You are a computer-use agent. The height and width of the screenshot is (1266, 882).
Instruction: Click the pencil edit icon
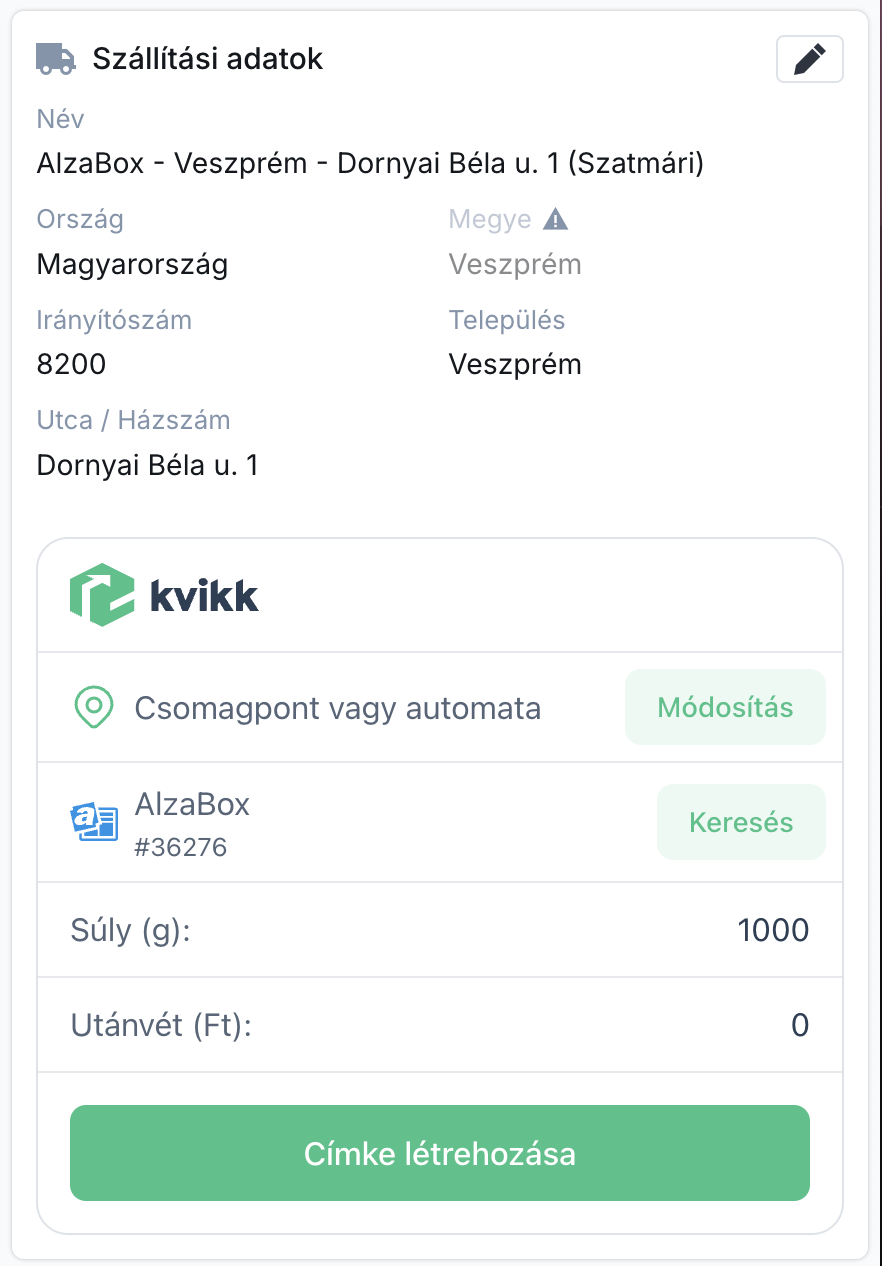click(x=809, y=59)
